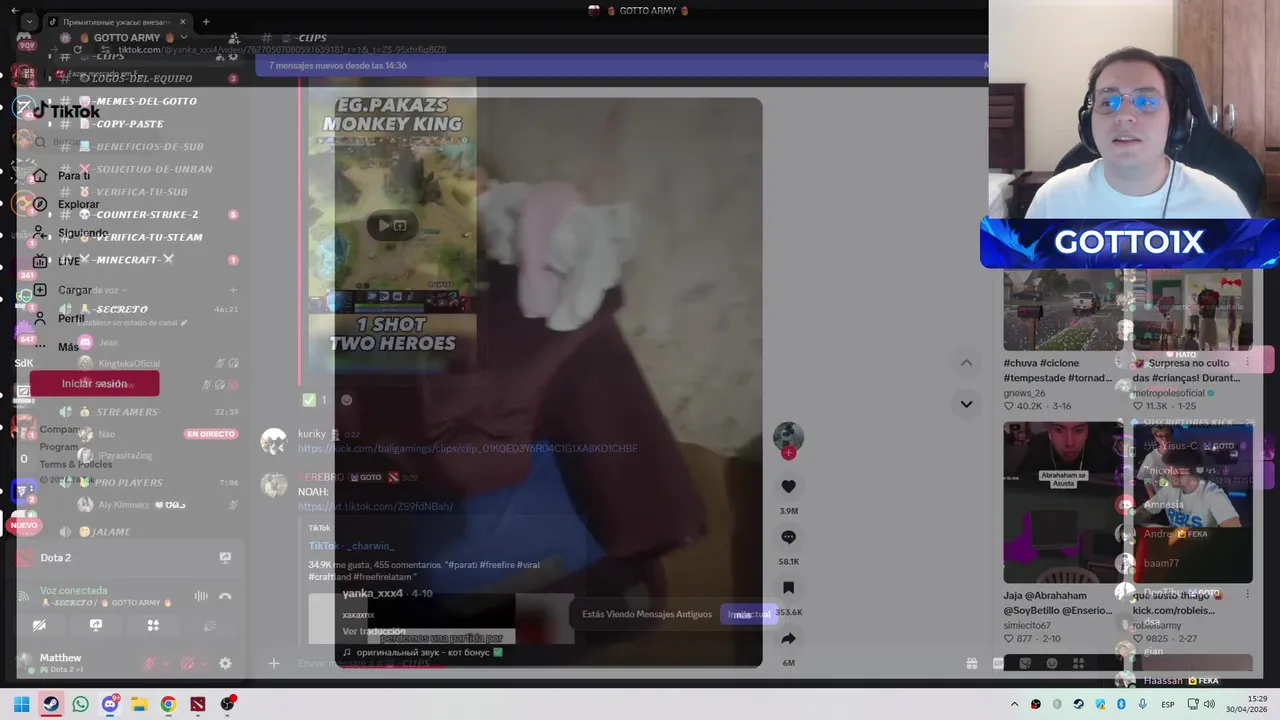
Task: Open WhatsApp from the taskbar
Action: (80, 704)
